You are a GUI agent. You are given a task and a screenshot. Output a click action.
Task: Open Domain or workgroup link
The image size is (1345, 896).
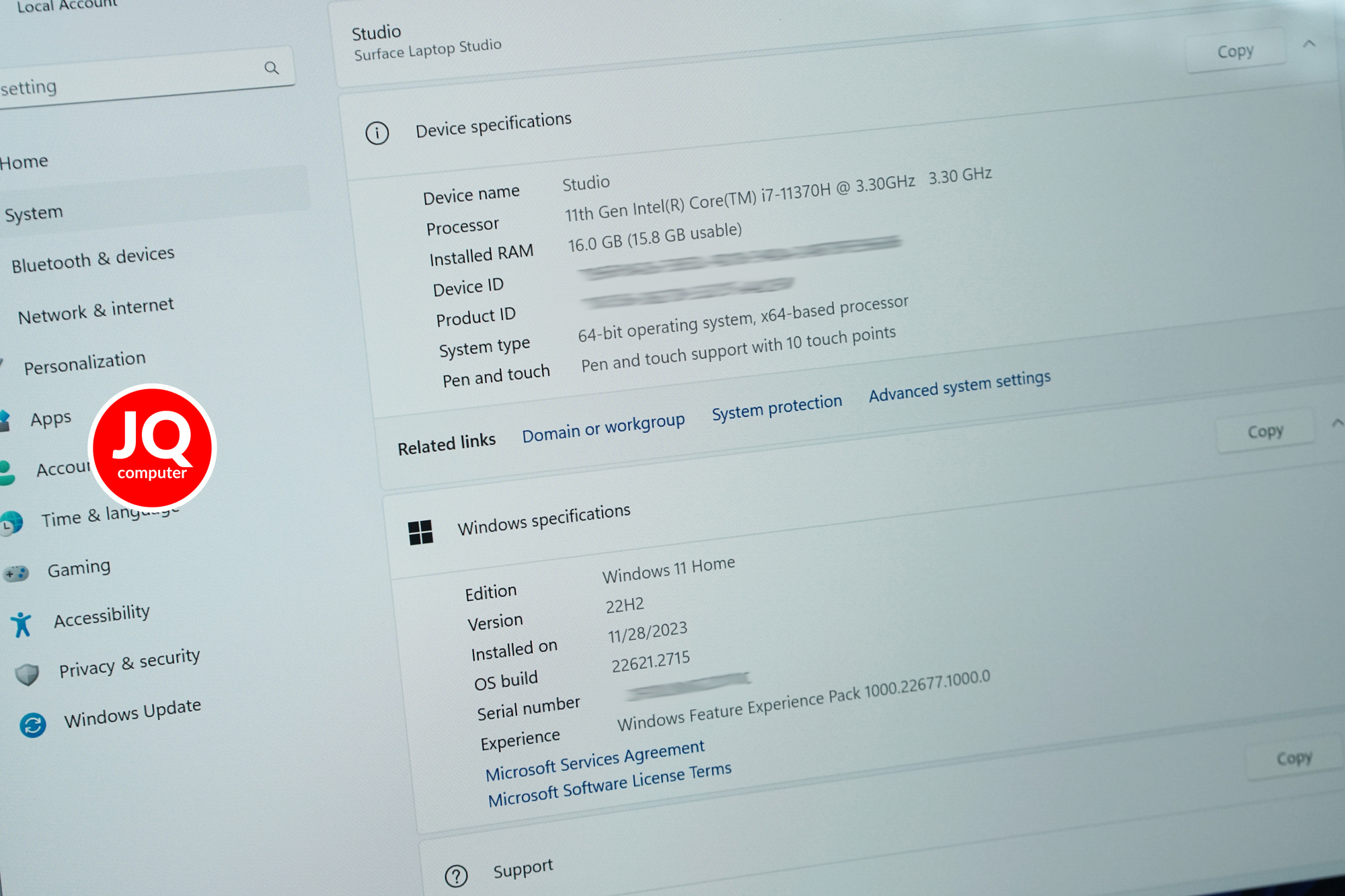pyautogui.click(x=603, y=427)
